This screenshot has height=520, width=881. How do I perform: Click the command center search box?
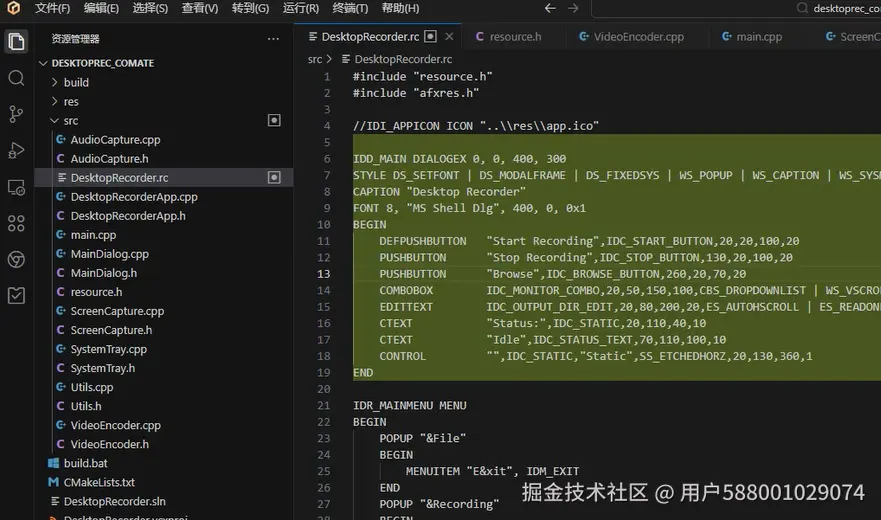tap(740, 8)
